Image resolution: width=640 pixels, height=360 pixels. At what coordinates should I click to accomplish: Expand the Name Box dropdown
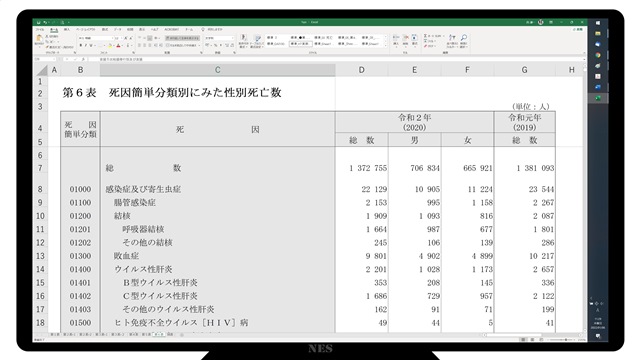(54, 59)
